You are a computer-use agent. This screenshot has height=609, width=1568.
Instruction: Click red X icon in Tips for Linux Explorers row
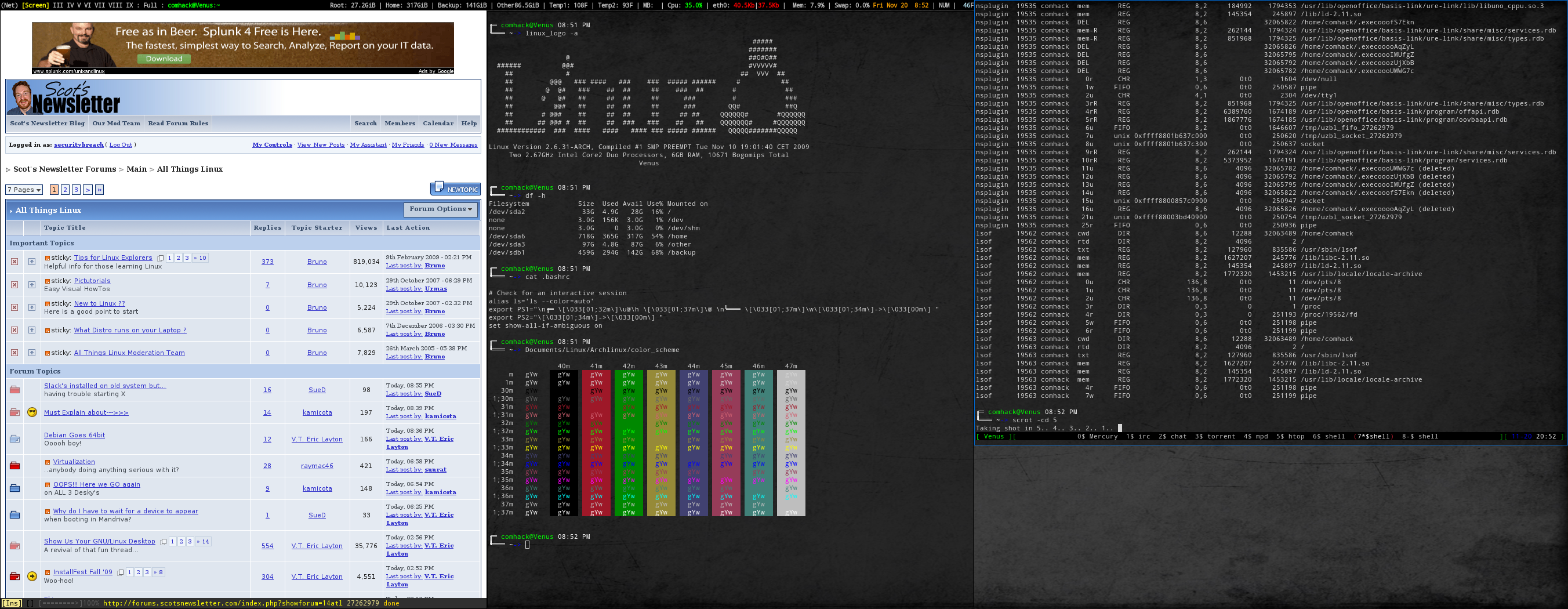pos(14,262)
